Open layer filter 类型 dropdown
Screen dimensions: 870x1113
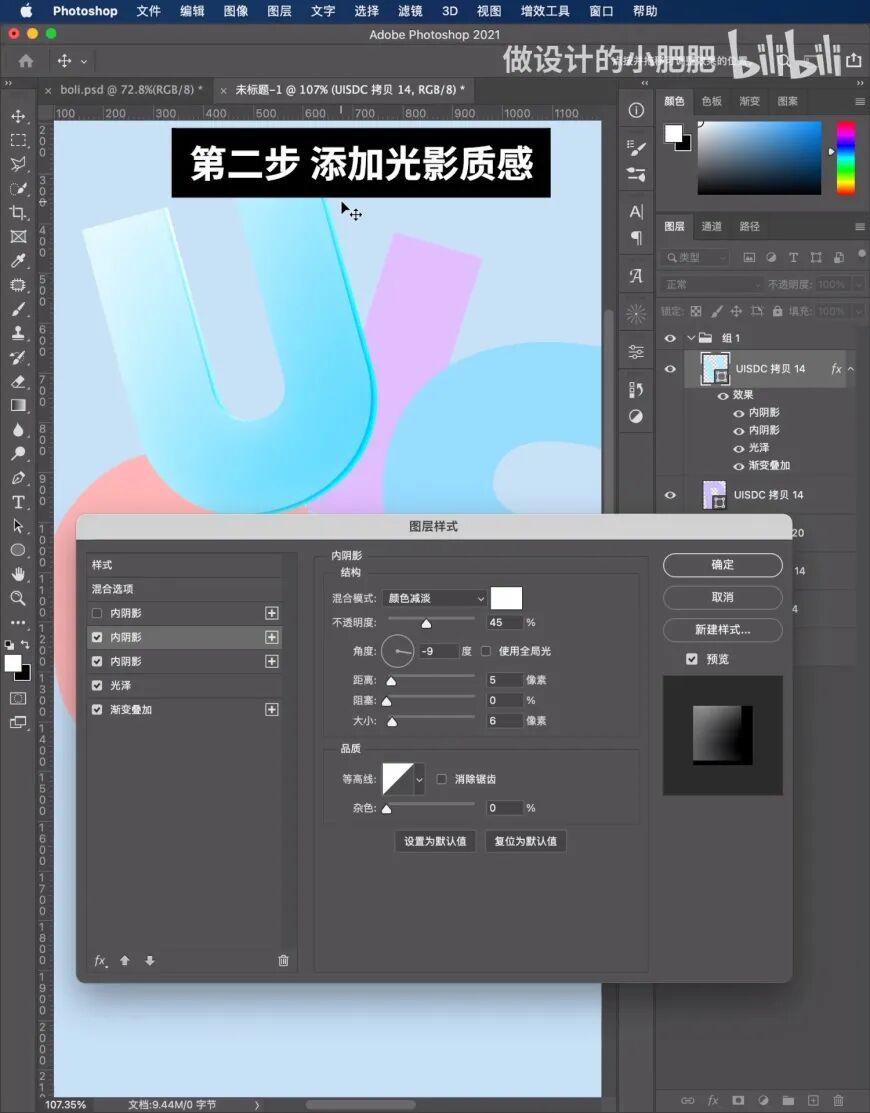coord(695,258)
